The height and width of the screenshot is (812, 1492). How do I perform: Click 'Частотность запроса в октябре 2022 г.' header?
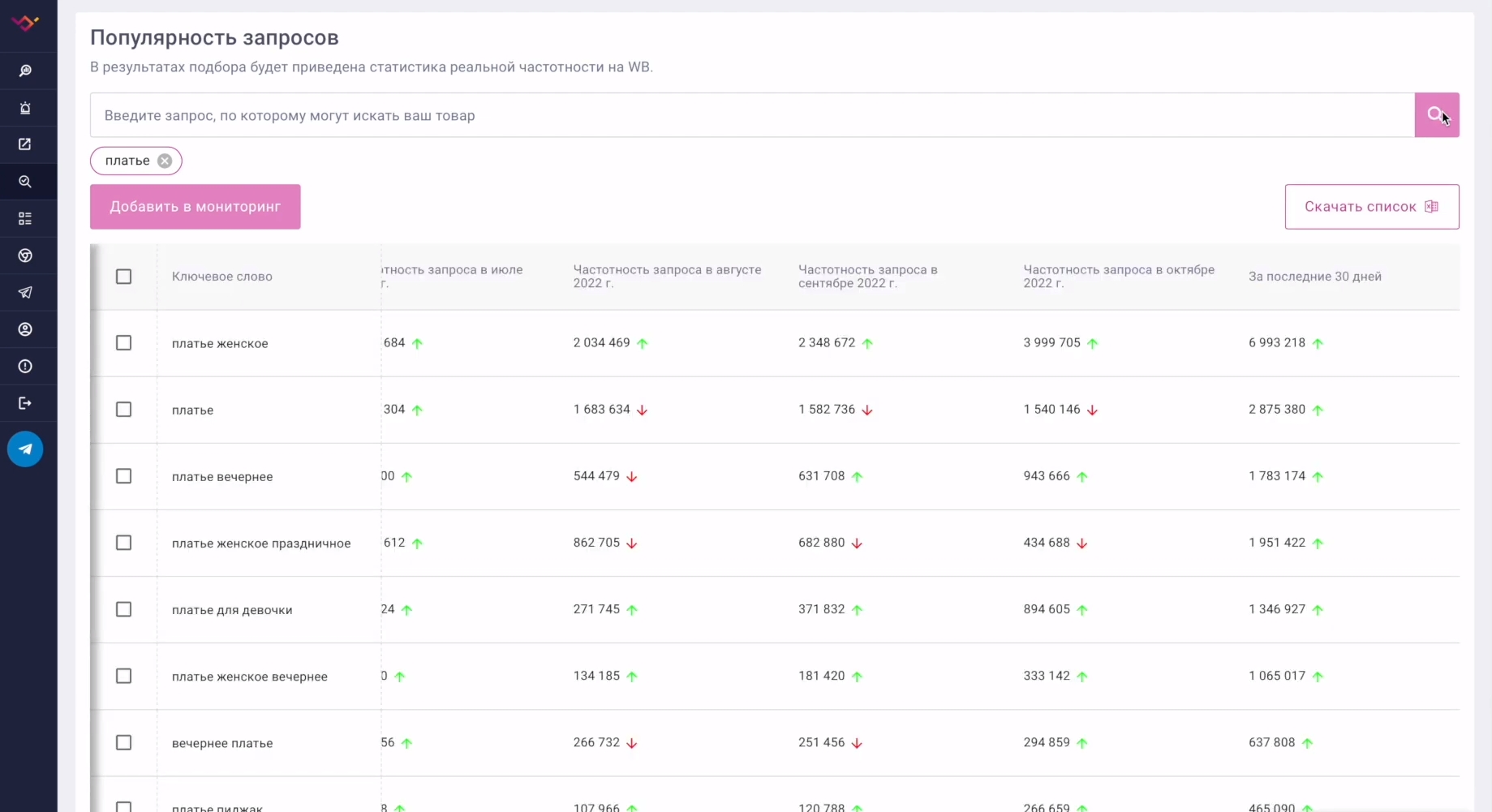pos(1119,276)
